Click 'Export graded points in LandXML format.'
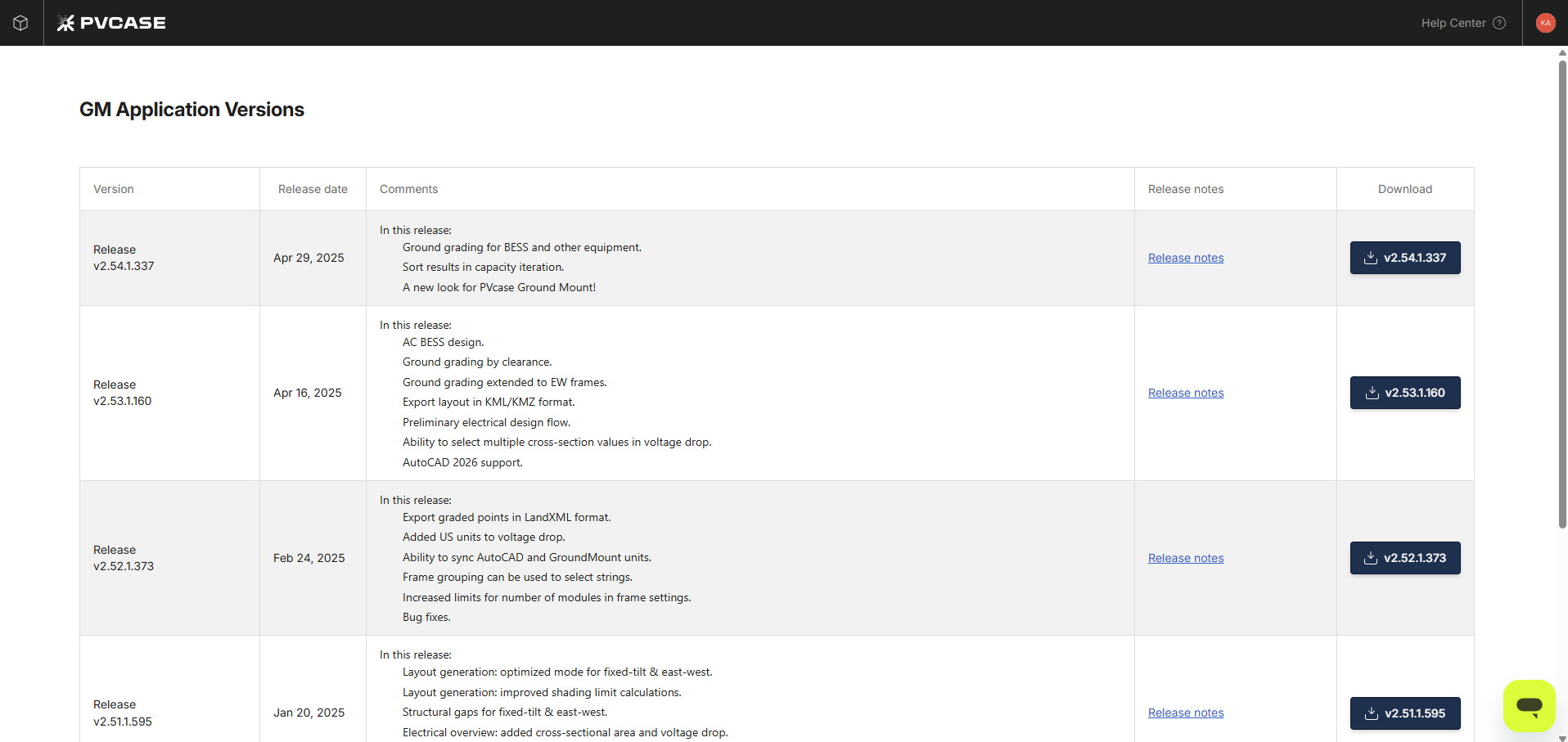 click(507, 517)
